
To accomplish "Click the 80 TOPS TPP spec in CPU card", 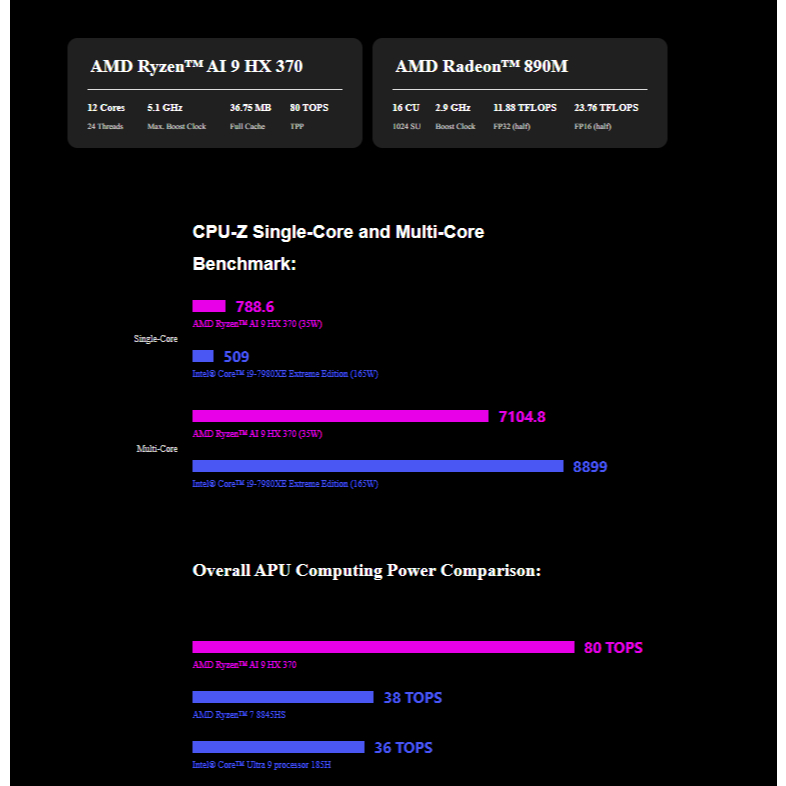I will [309, 107].
